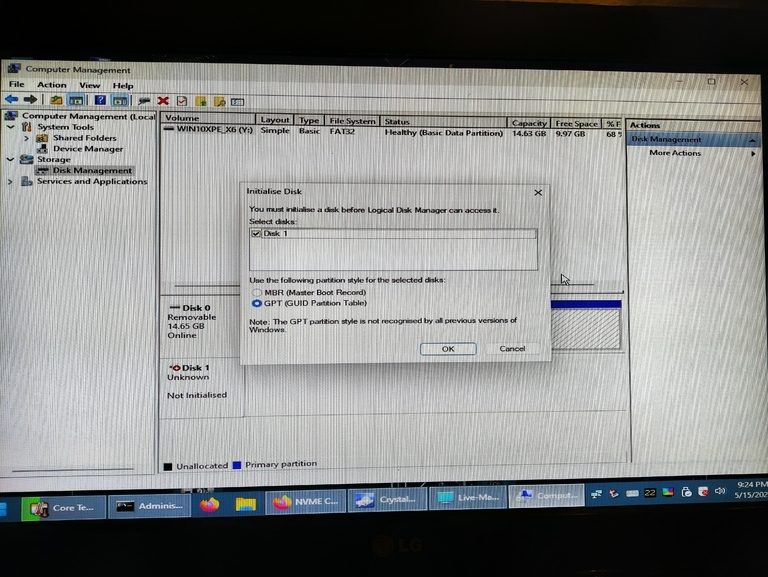Select Device Manager in the tree

pyautogui.click(x=88, y=149)
